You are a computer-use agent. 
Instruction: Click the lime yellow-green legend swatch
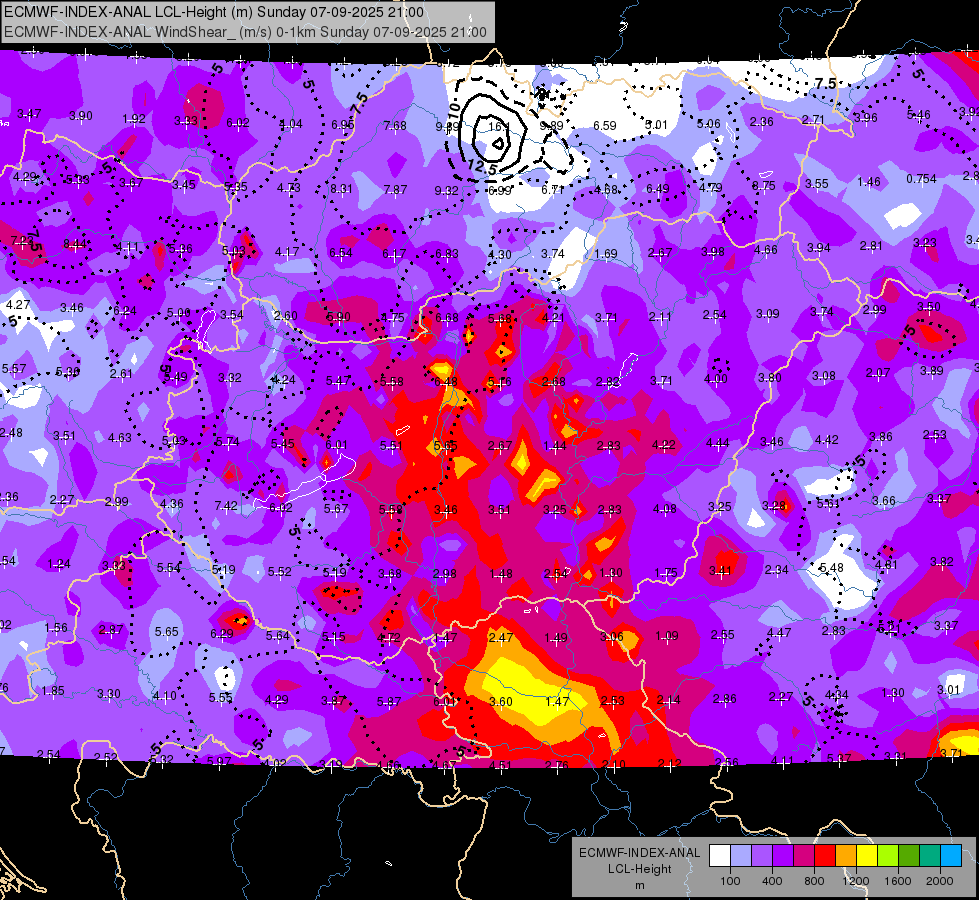pyautogui.click(x=888, y=855)
